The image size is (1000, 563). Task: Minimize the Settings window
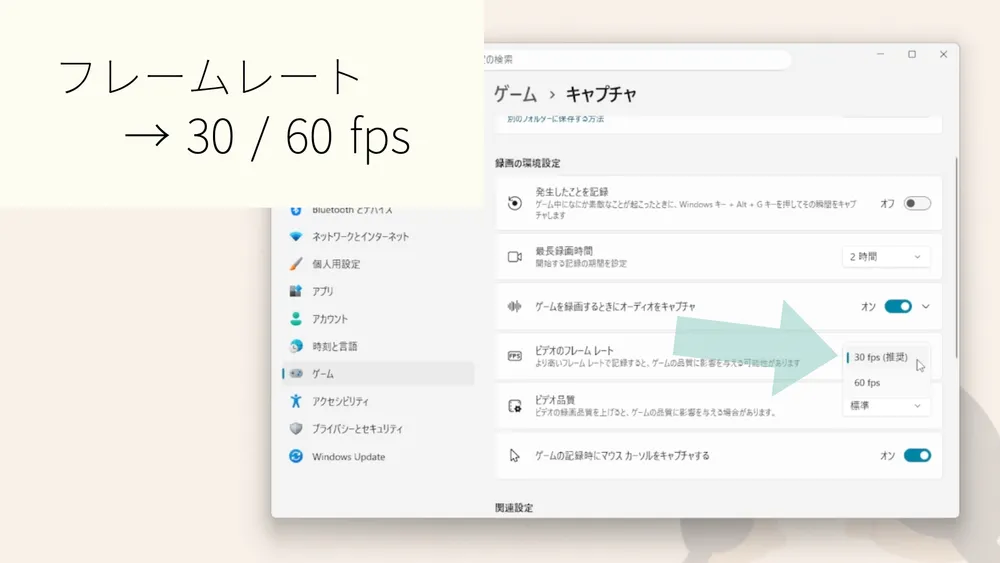880,54
